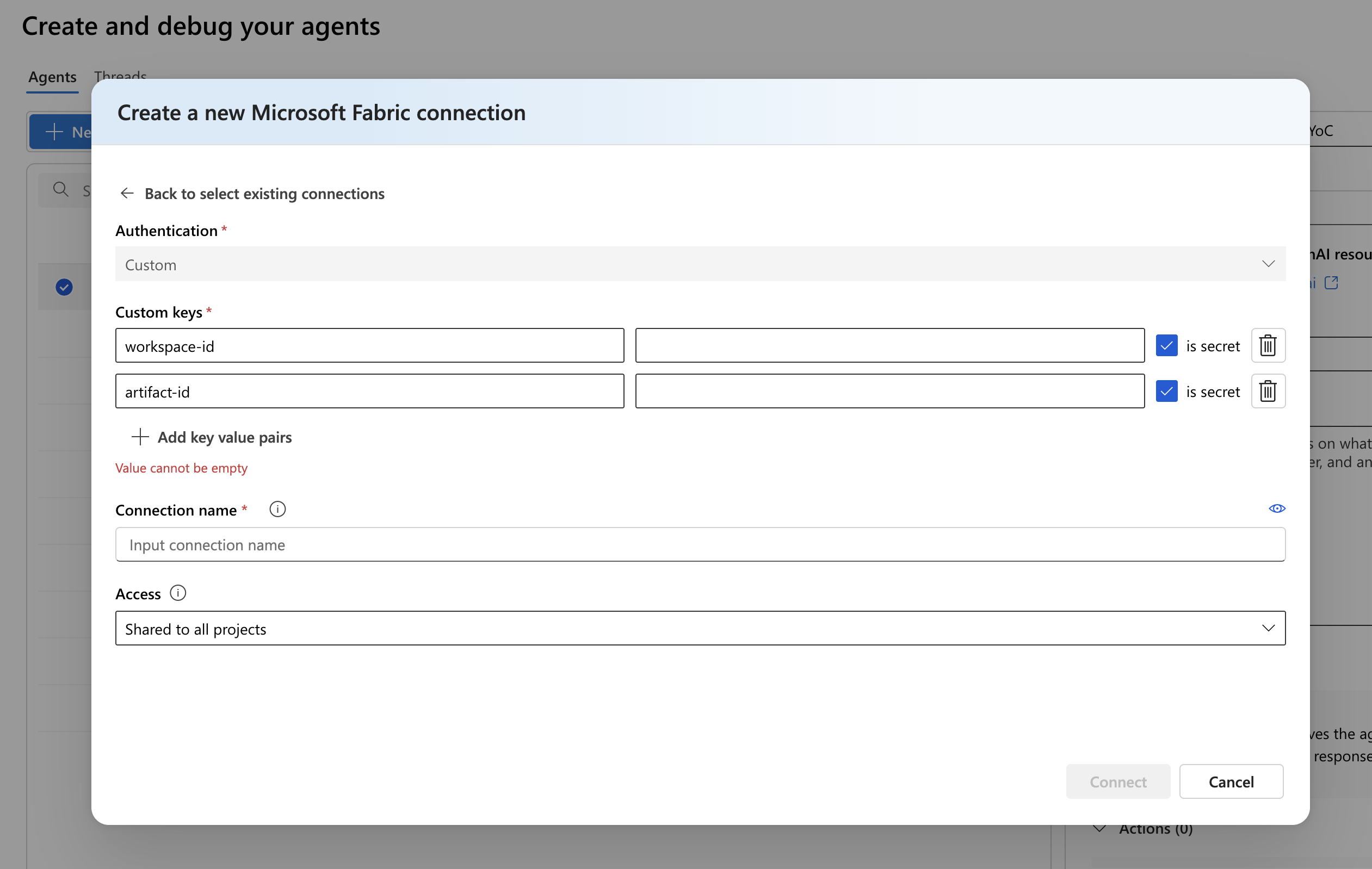
Task: Edit the workspace-id key name field
Action: point(370,346)
